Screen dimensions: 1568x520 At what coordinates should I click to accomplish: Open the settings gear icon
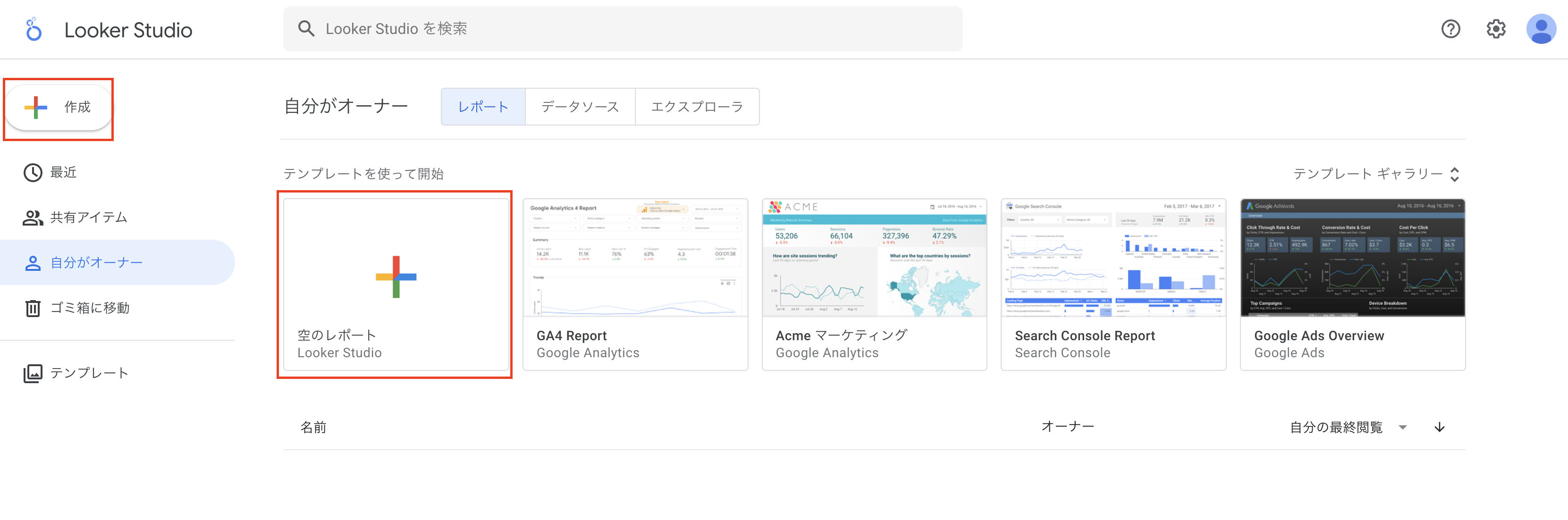pos(1496,29)
